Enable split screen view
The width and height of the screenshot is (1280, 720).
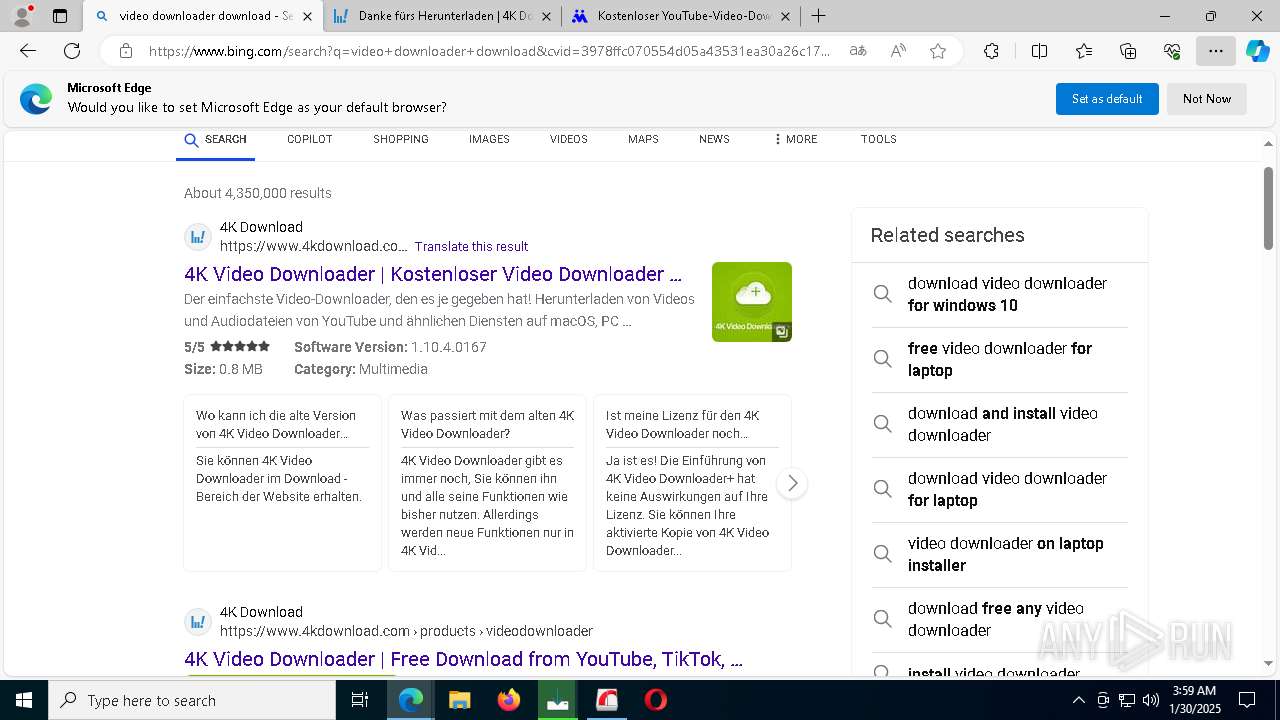[1039, 51]
